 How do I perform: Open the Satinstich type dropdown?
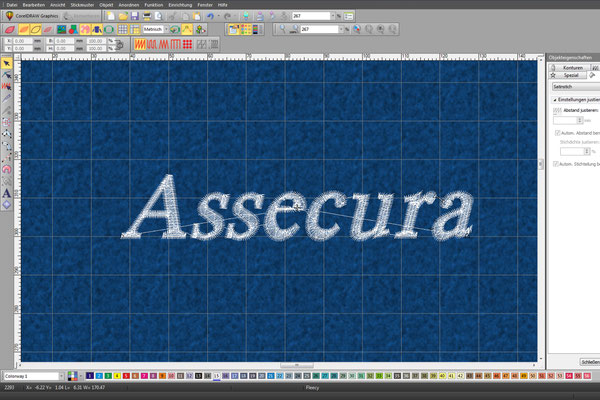point(576,87)
